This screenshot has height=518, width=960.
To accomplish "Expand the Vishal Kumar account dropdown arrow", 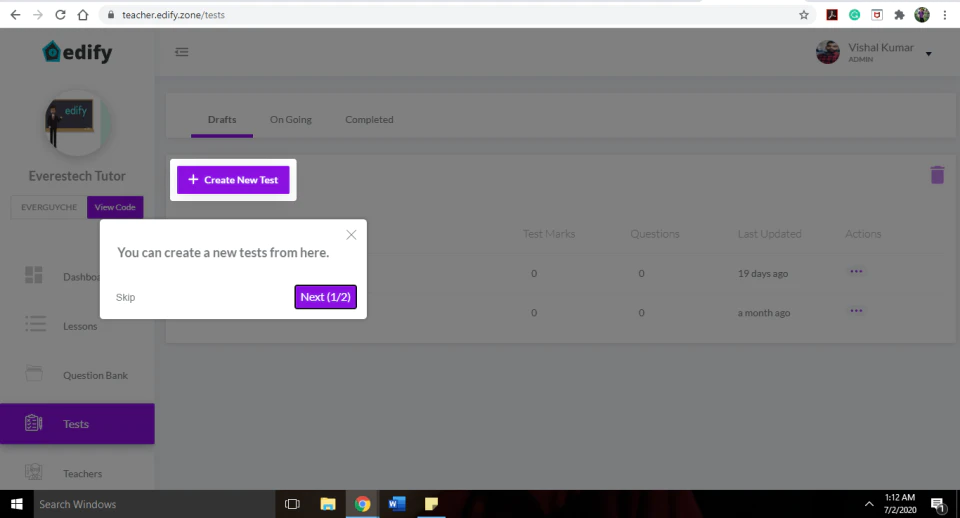I will (x=928, y=54).
